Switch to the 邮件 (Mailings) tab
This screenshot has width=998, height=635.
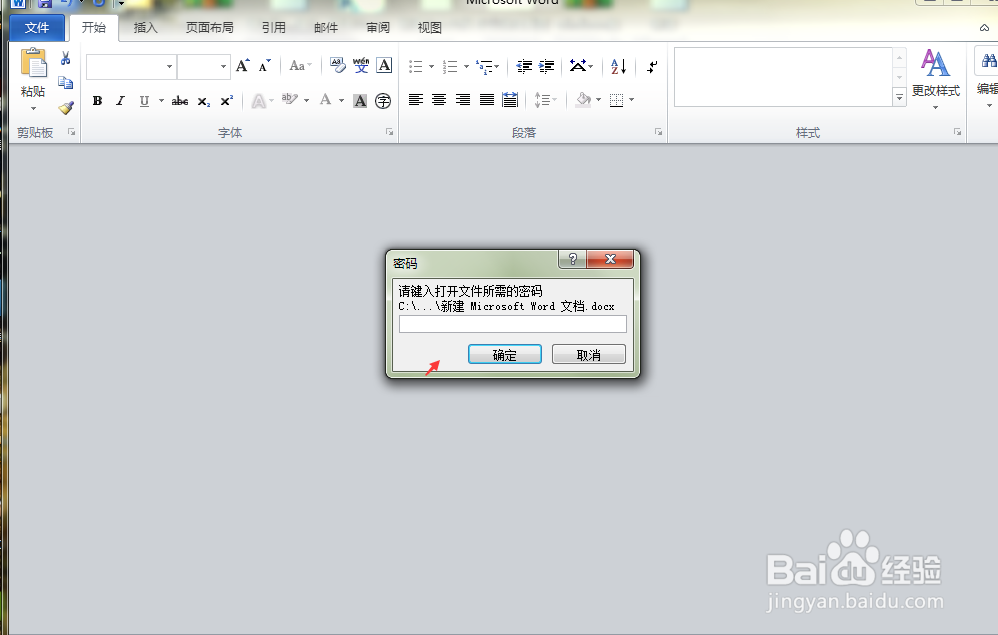(326, 28)
